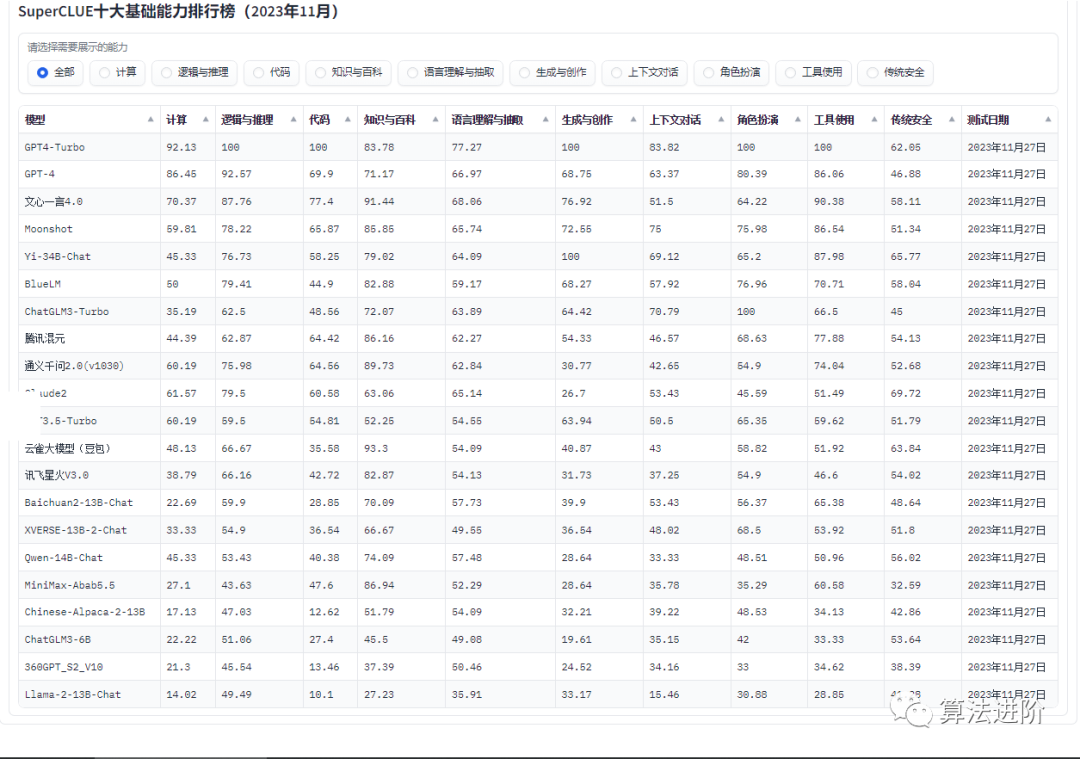Choose the 工具使用 radio option
The height and width of the screenshot is (759, 1080).
click(x=813, y=72)
